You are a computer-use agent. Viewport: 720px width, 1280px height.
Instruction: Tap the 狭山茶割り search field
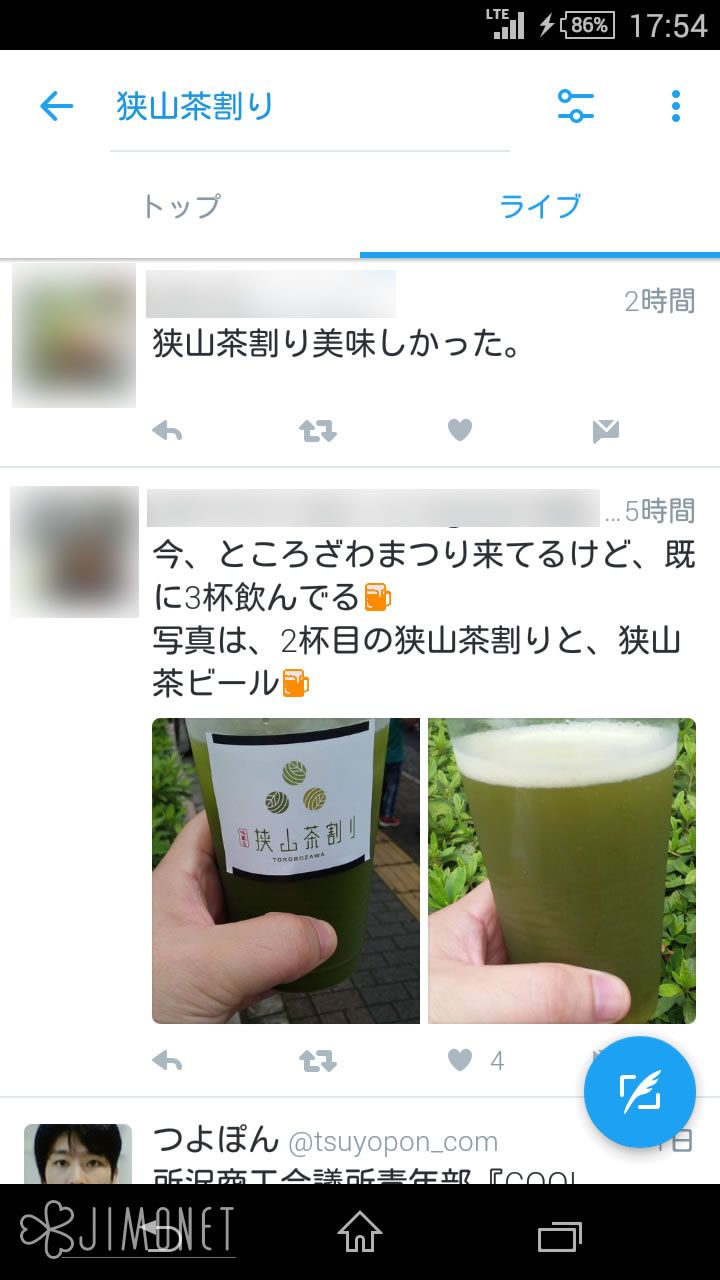point(310,106)
